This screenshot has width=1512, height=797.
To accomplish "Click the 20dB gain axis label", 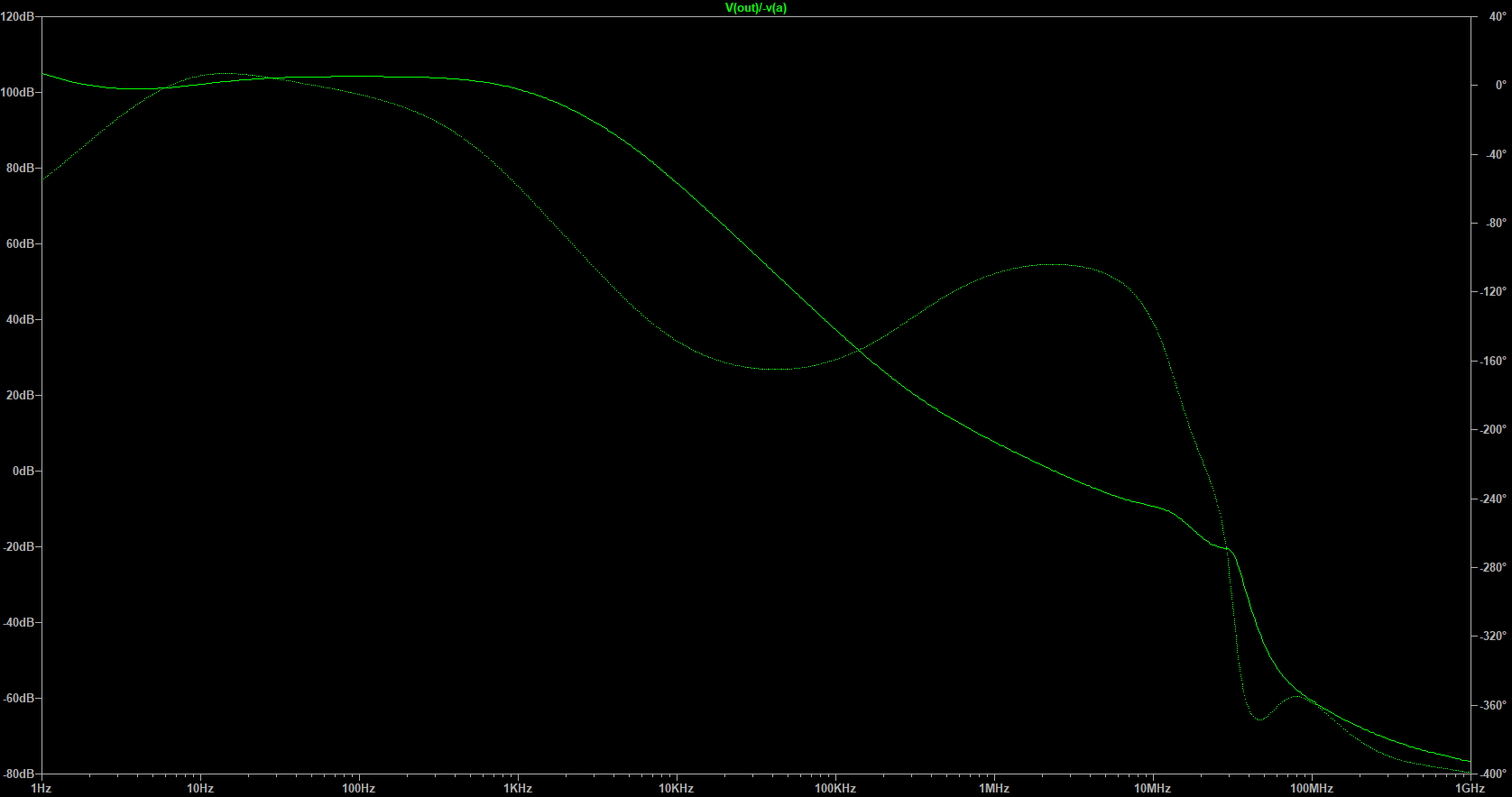I will click(21, 395).
